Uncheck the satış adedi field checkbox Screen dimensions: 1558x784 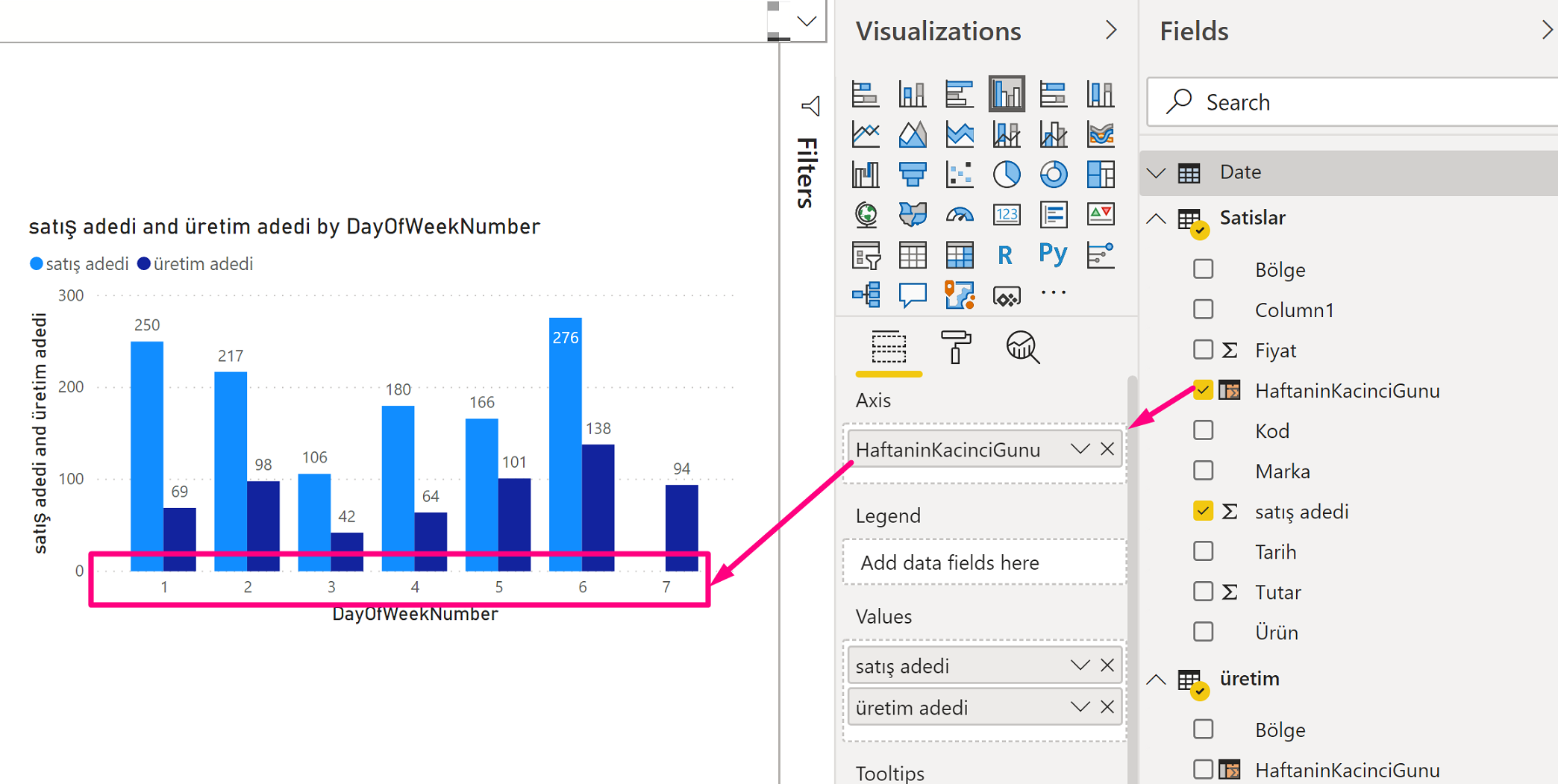1203,511
